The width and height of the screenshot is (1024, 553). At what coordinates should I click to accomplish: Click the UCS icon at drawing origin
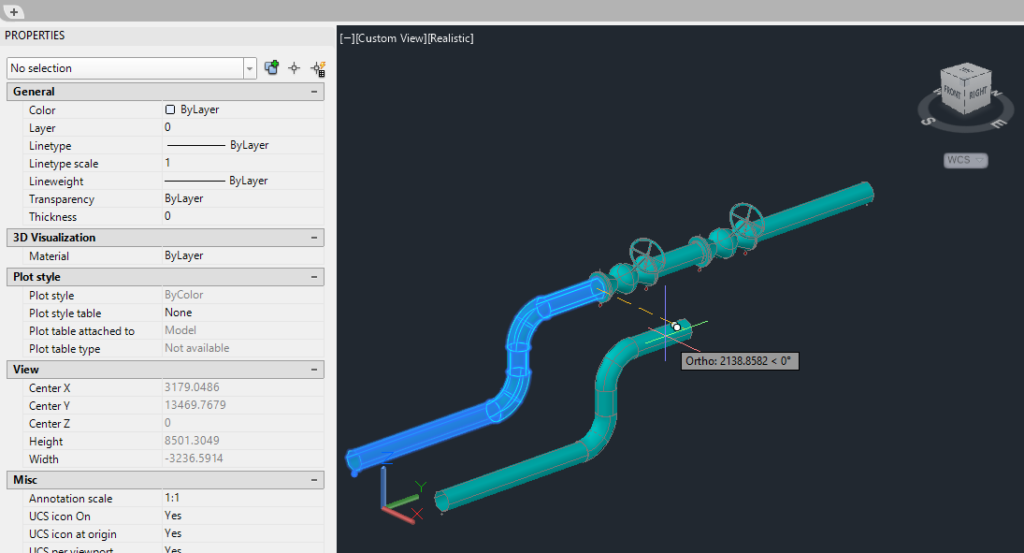coord(400,498)
